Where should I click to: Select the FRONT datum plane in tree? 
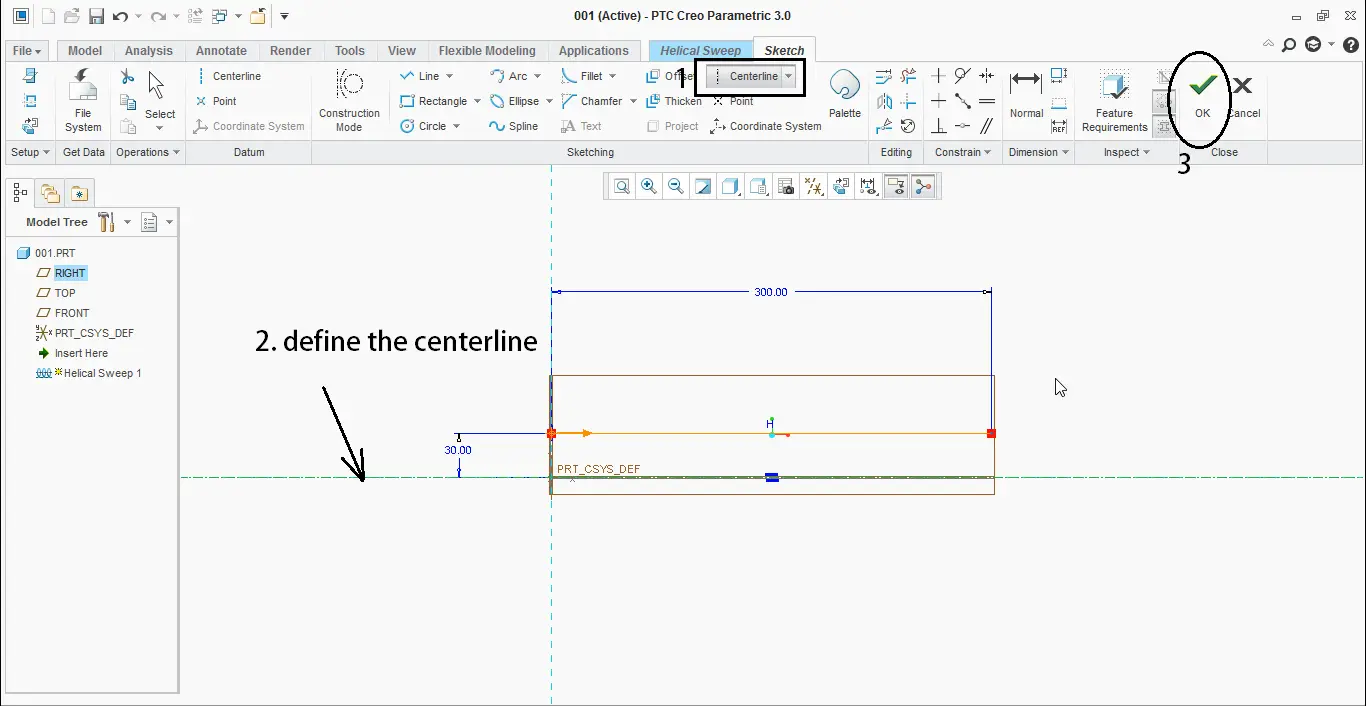72,313
